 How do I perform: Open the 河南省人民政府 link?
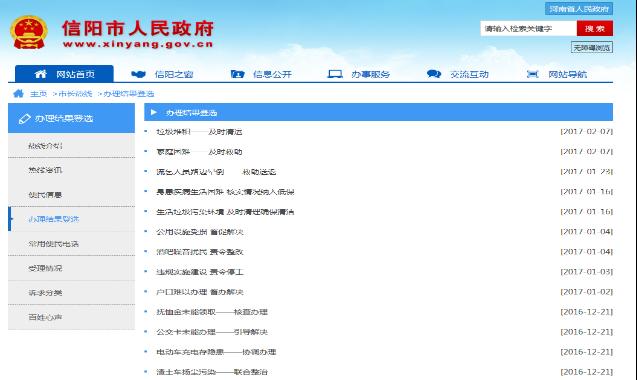[579, 9]
